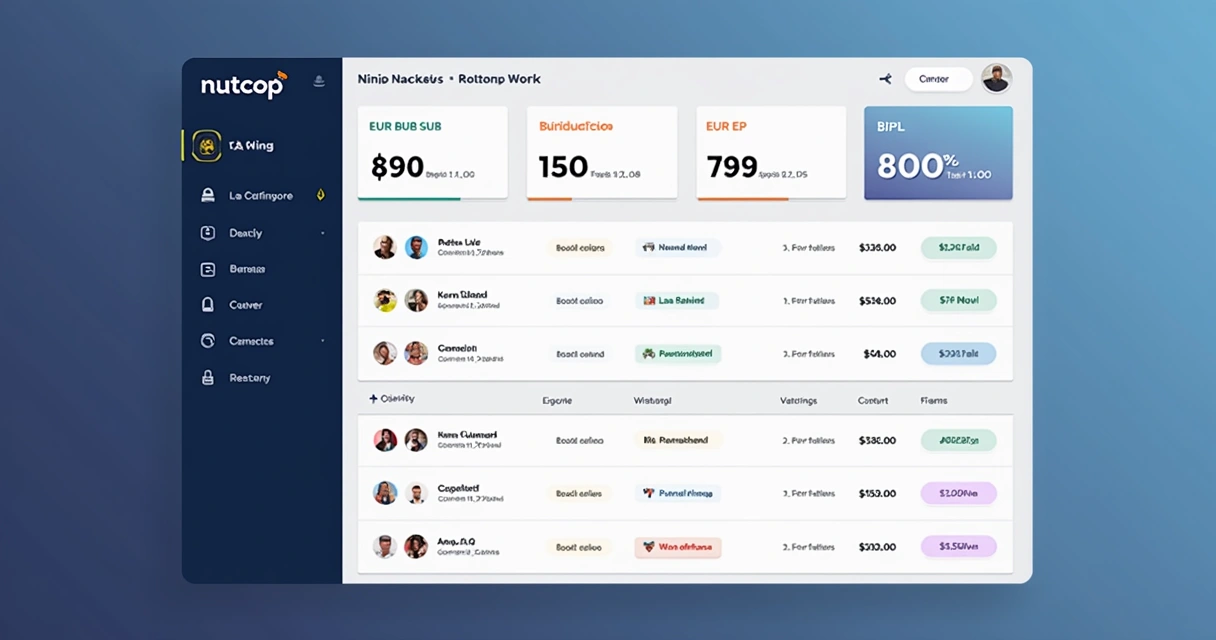The height and width of the screenshot is (640, 1216).
Task: Click the progress bar under the $90 card
Action: point(432,198)
